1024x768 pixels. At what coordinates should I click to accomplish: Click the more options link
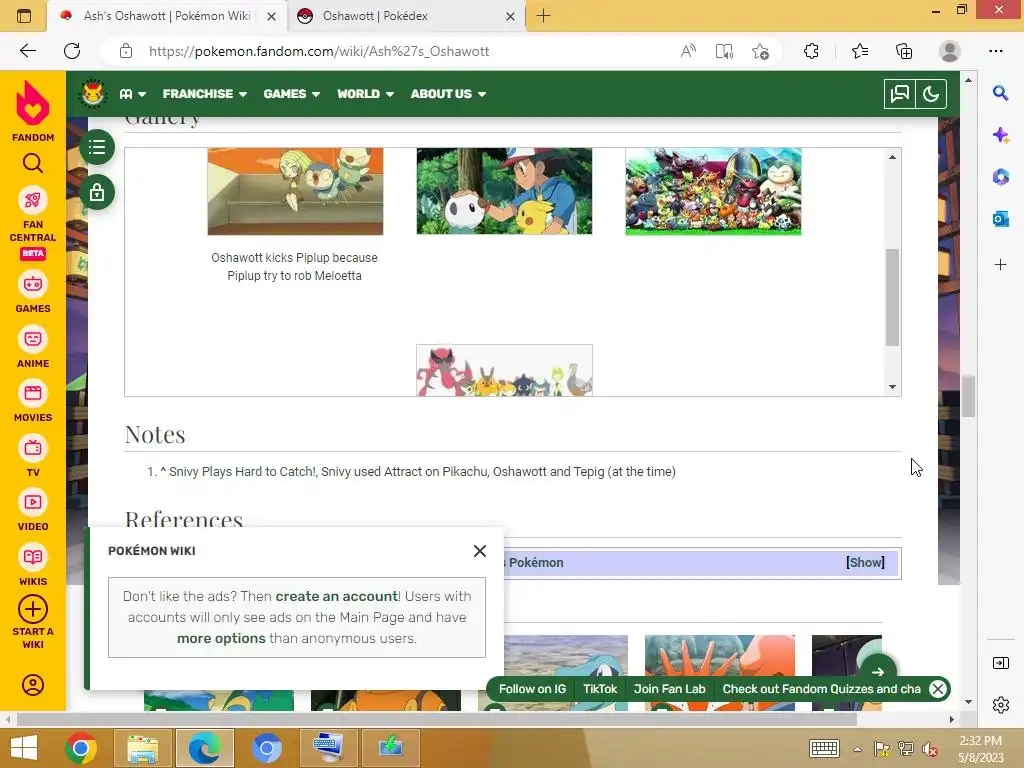point(221,638)
